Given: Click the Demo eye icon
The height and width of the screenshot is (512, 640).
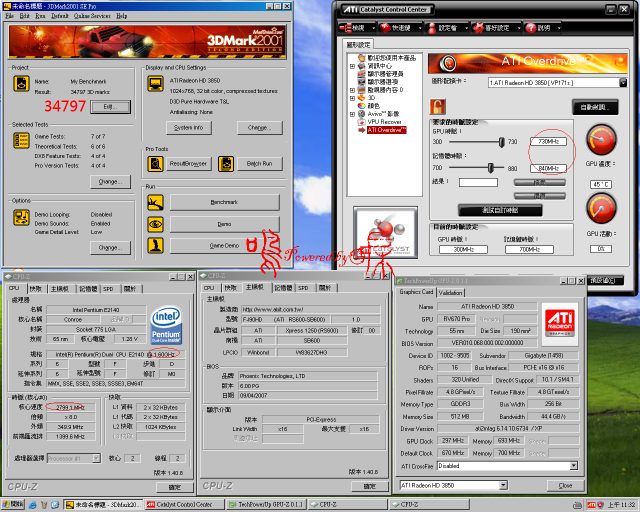Looking at the screenshot, I should (155, 224).
